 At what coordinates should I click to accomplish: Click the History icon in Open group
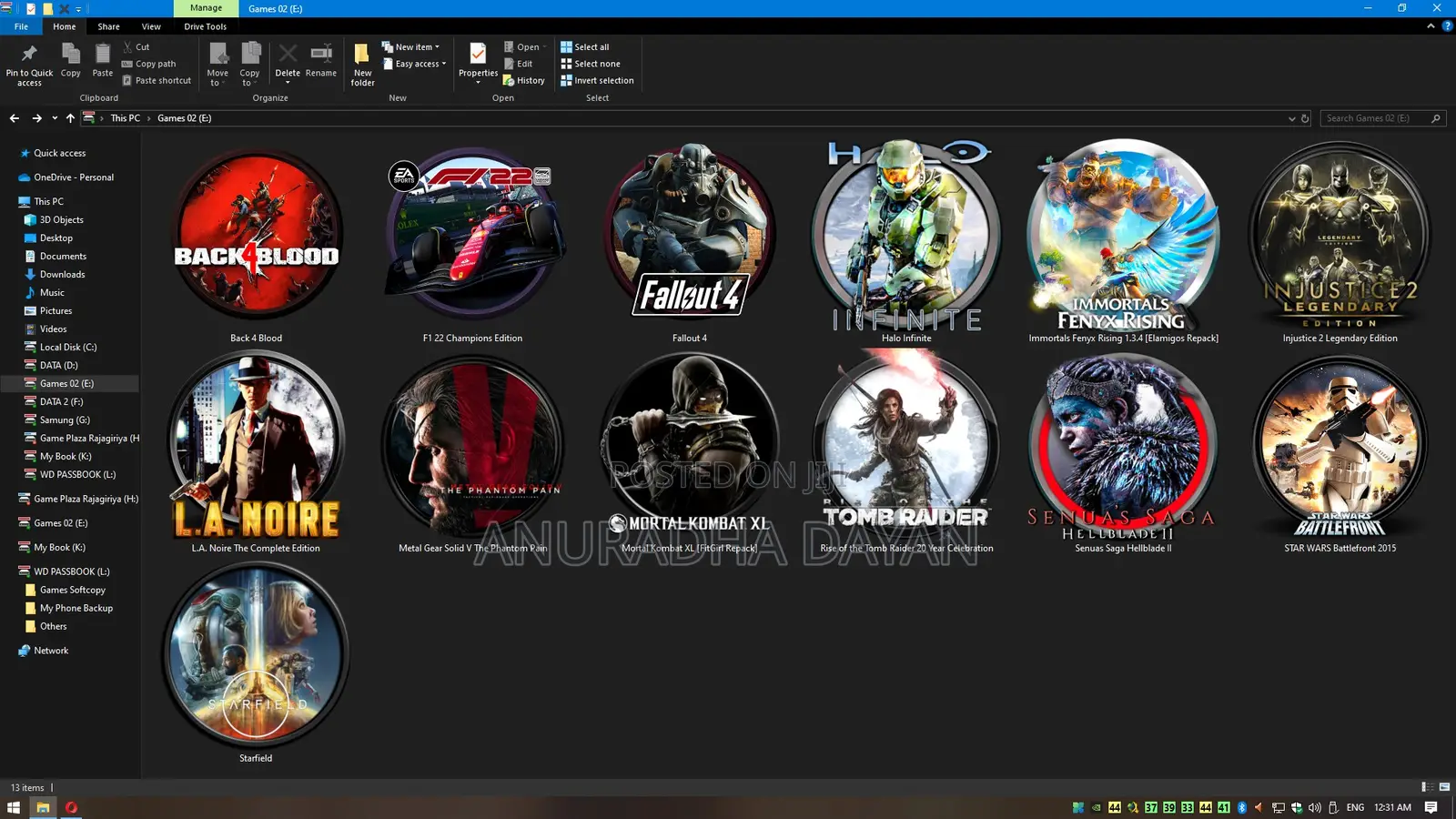525,80
